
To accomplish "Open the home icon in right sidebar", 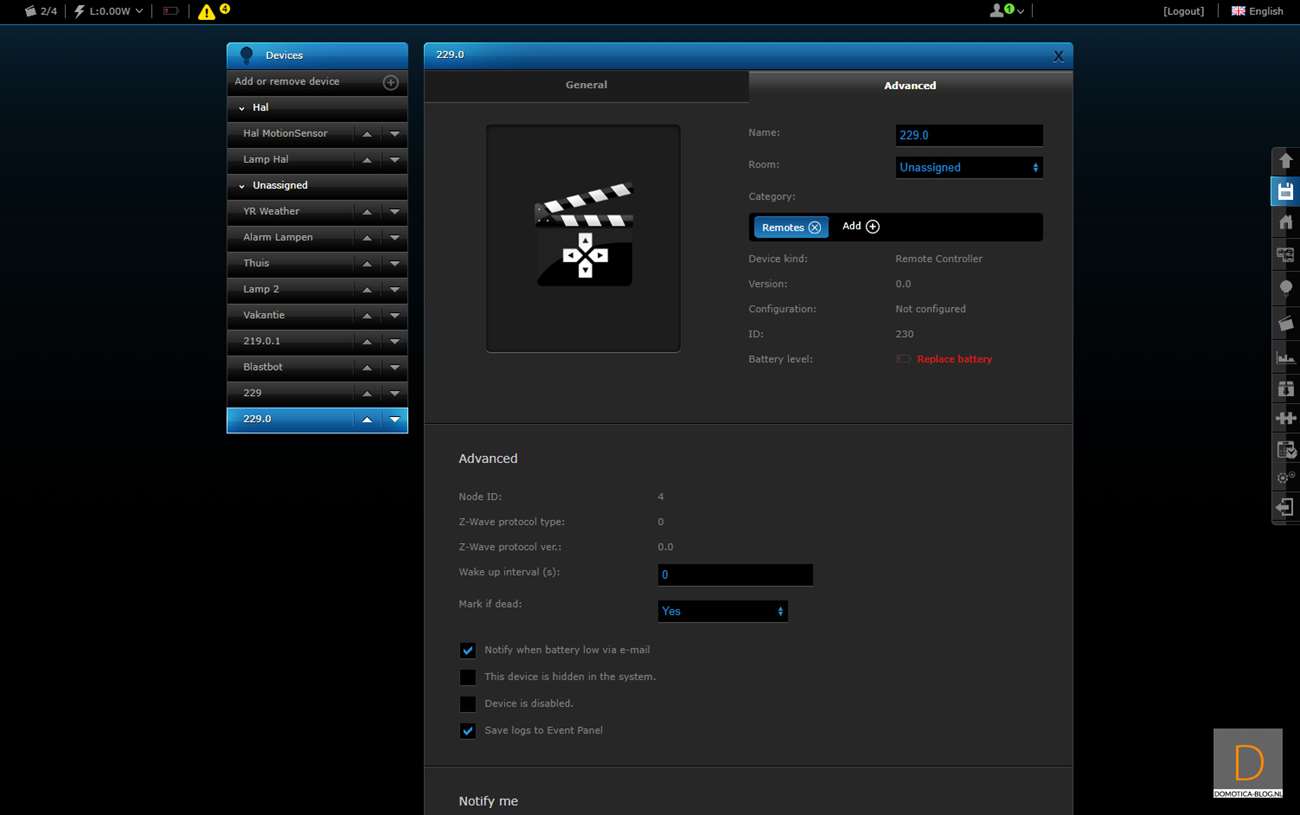I will click(x=1285, y=223).
